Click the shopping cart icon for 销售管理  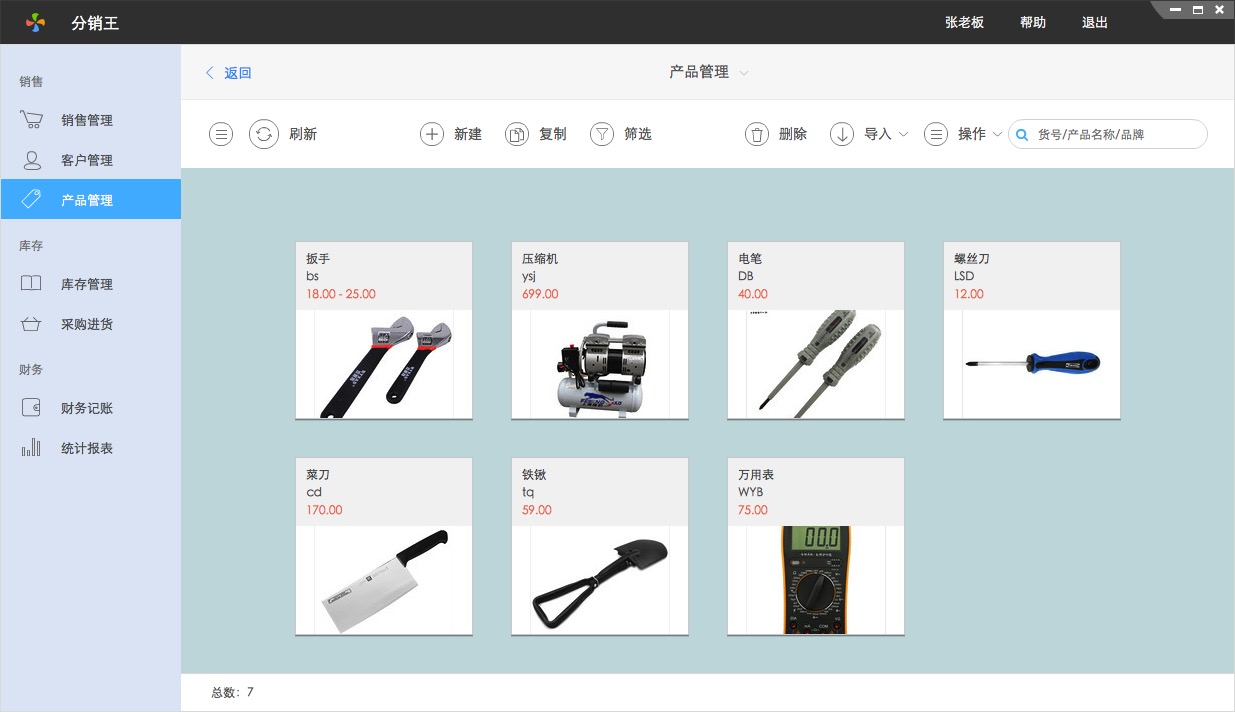(x=31, y=120)
